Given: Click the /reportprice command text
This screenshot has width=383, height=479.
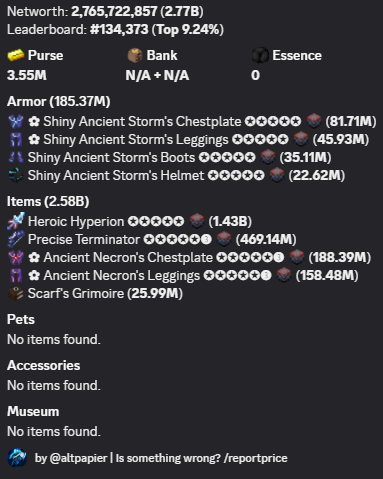Looking at the screenshot, I should coord(255,458).
